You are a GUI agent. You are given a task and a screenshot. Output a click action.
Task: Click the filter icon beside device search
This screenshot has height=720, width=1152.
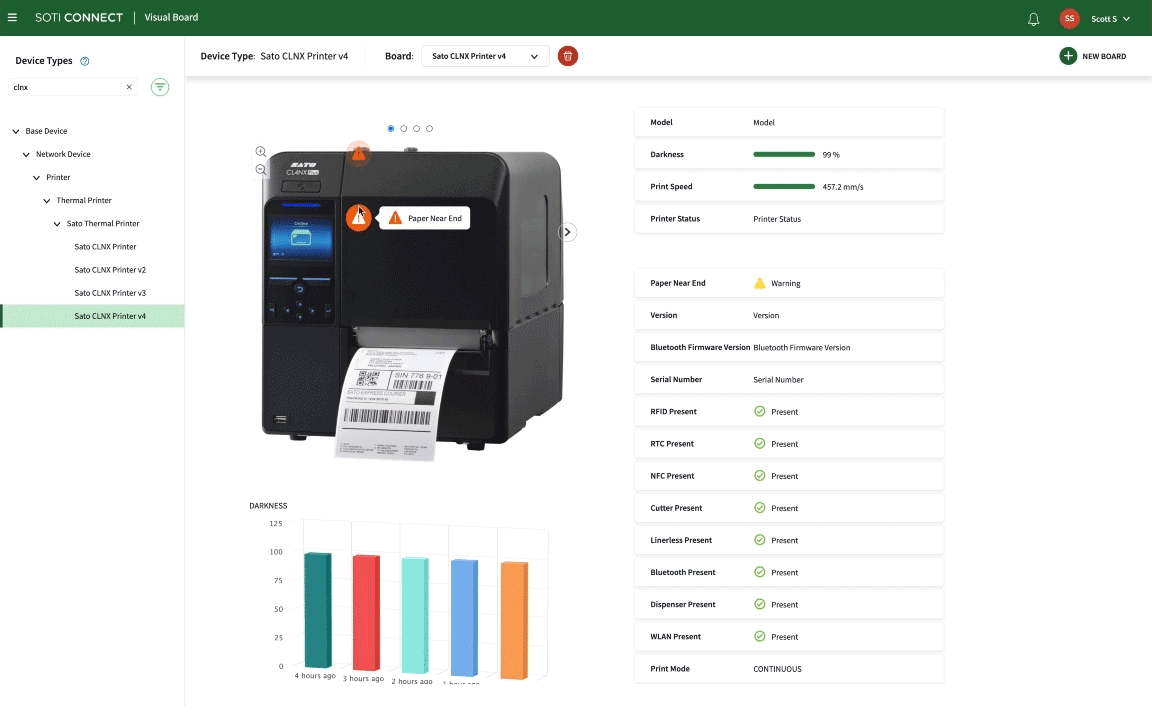(x=160, y=87)
